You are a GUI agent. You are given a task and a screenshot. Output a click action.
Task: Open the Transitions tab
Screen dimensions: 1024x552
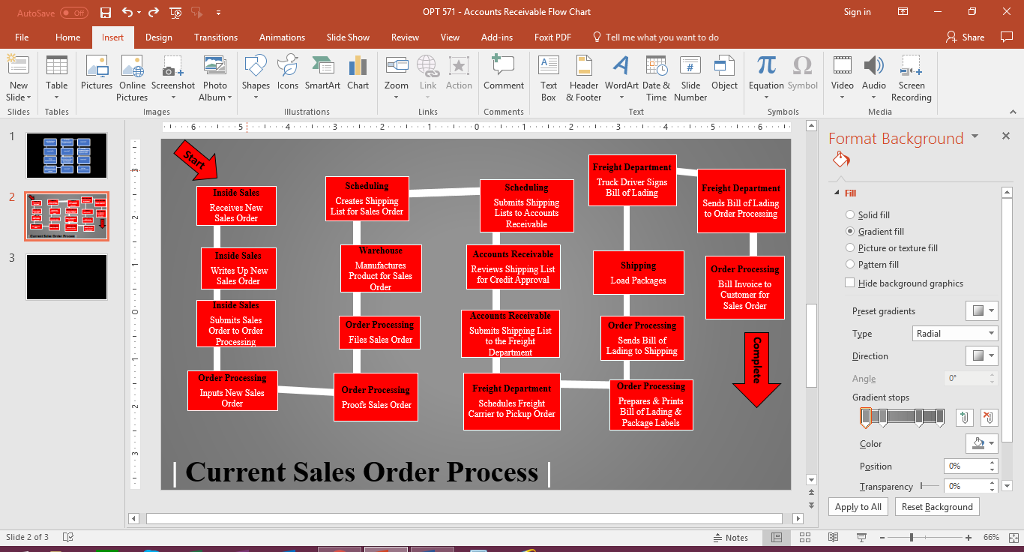point(216,37)
